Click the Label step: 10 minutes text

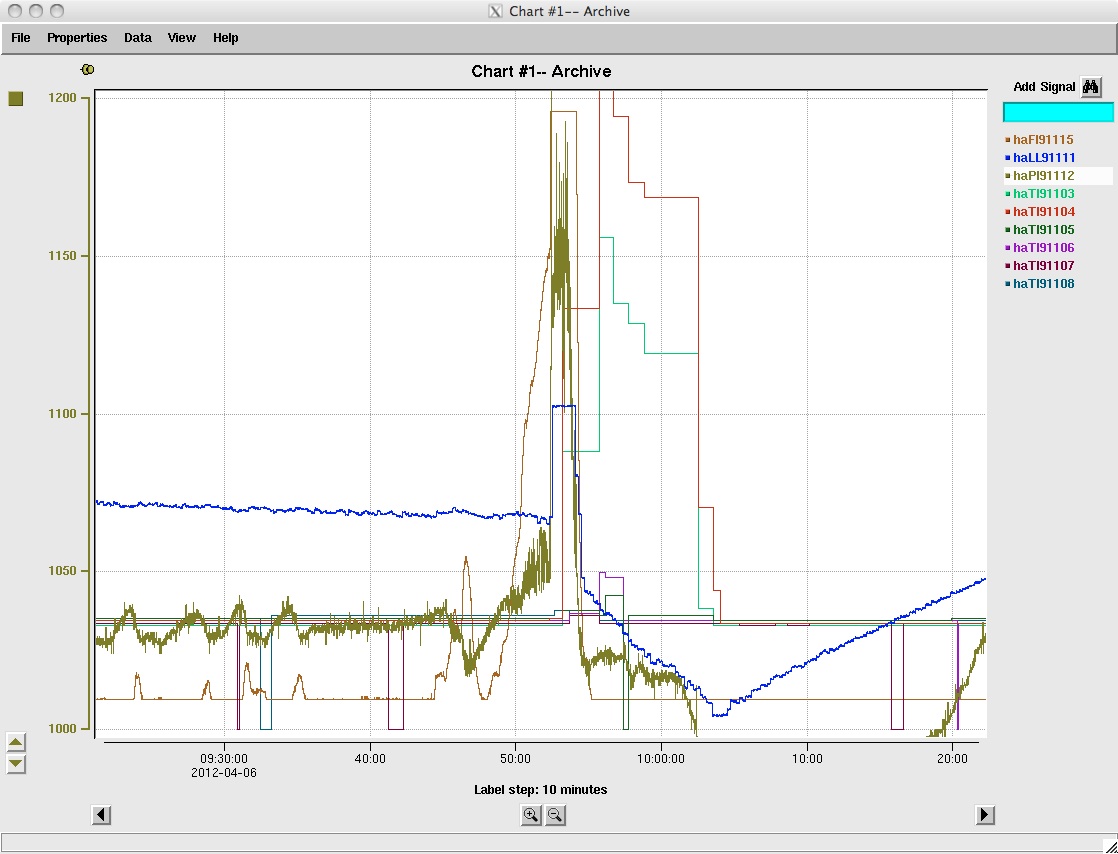pos(540,790)
